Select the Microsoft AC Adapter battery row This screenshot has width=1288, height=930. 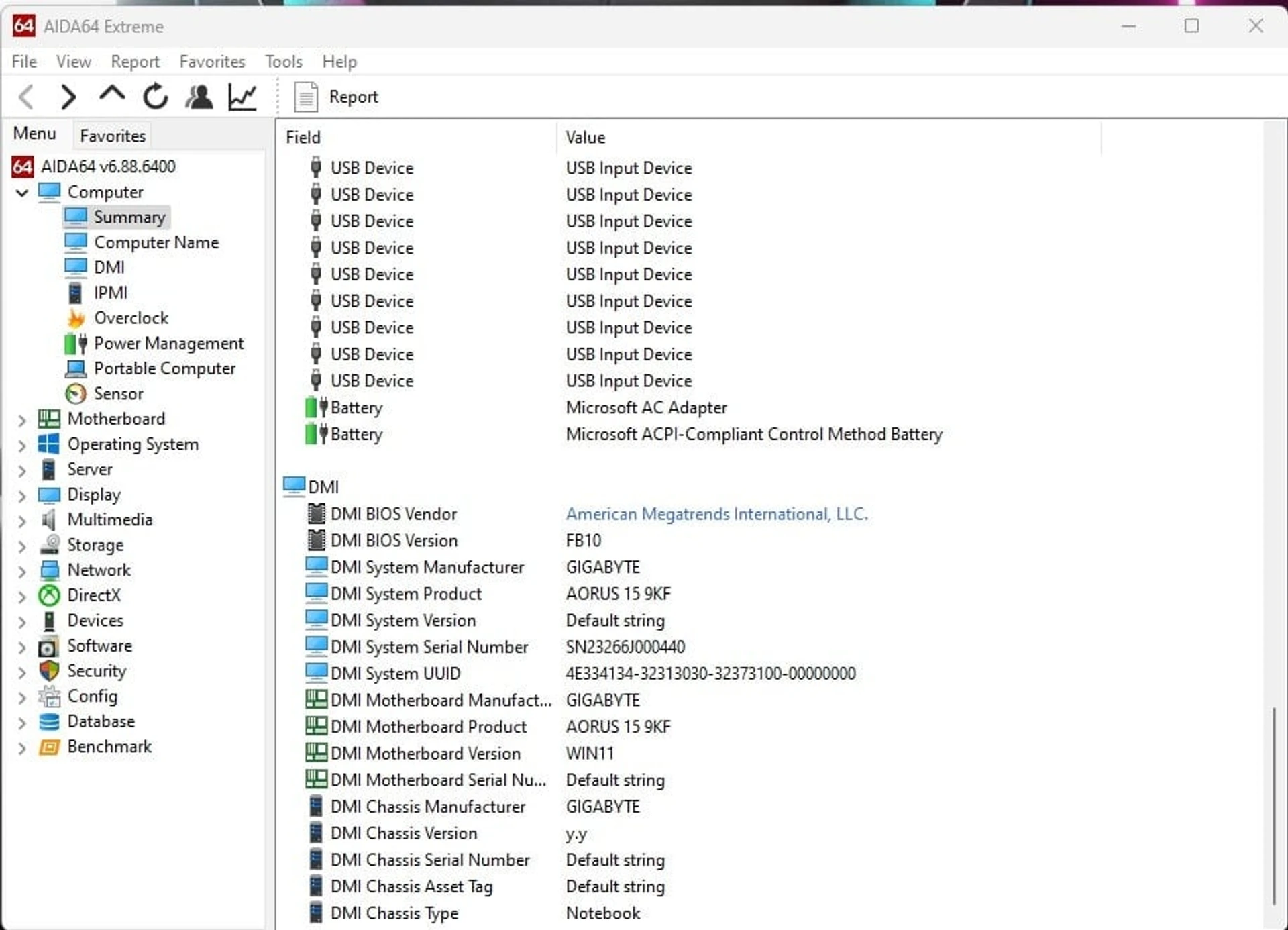coord(691,407)
